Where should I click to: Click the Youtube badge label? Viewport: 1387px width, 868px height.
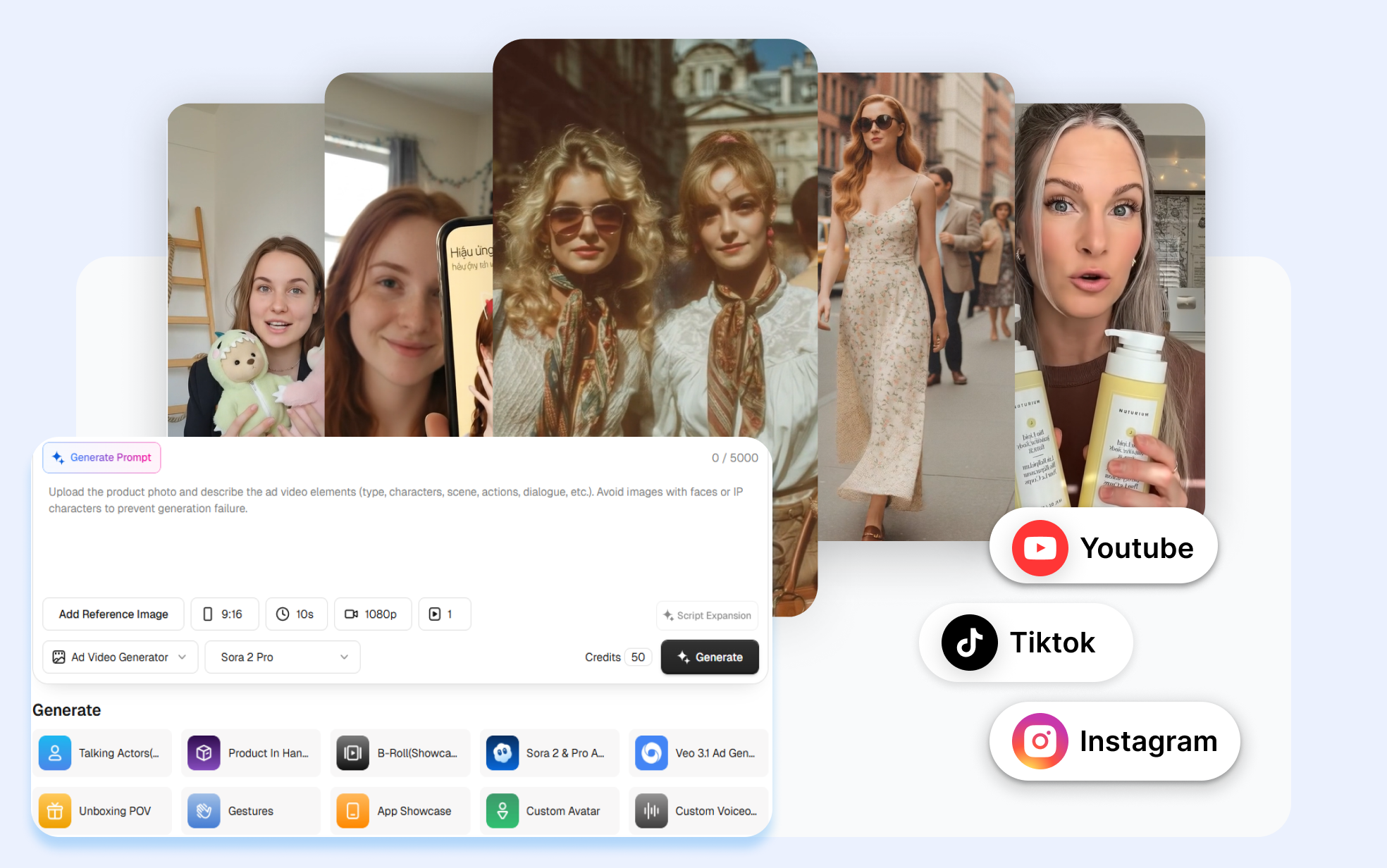point(1137,548)
